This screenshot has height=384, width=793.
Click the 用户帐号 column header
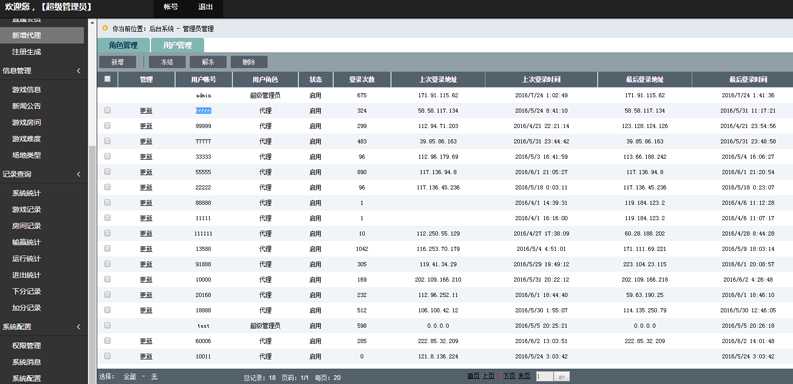tap(204, 79)
